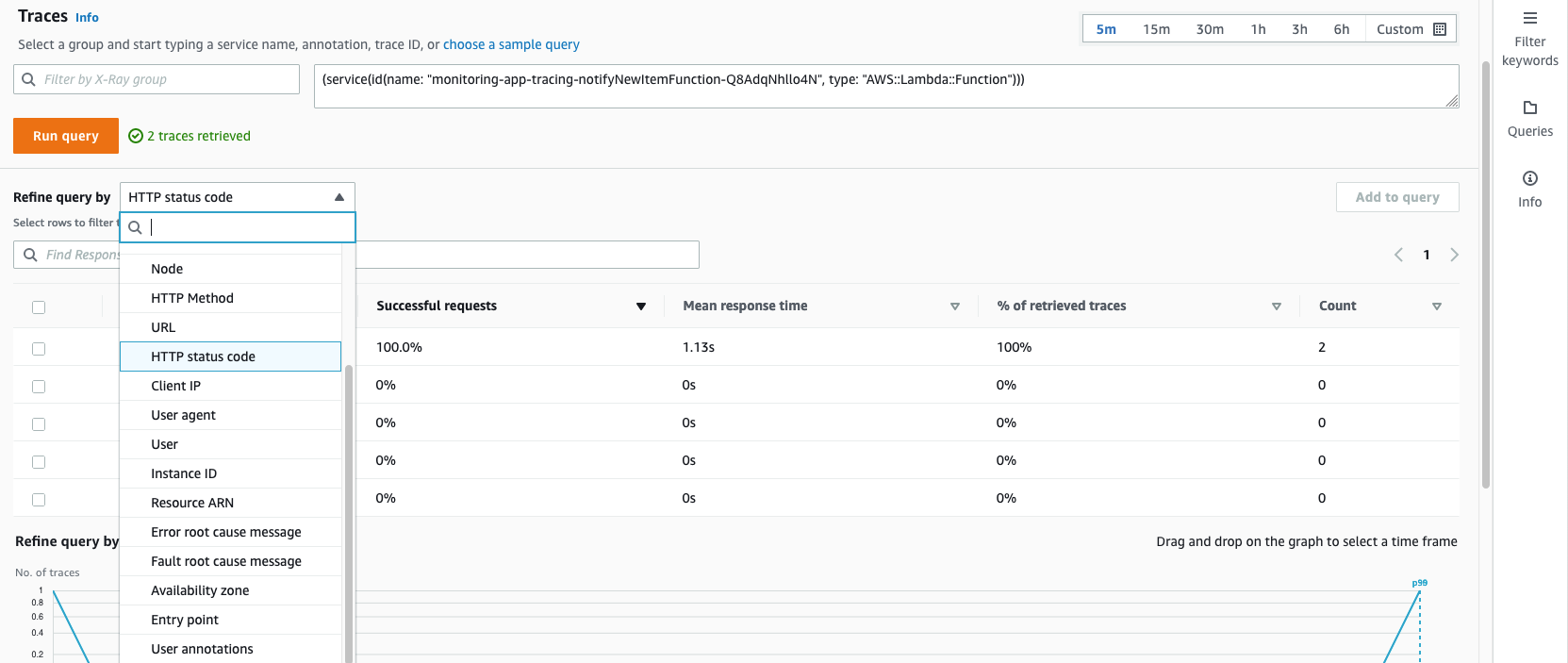Click the search icon in X-Ray group filter
Screen dimensions: 1568x663
pyautogui.click(x=28, y=79)
